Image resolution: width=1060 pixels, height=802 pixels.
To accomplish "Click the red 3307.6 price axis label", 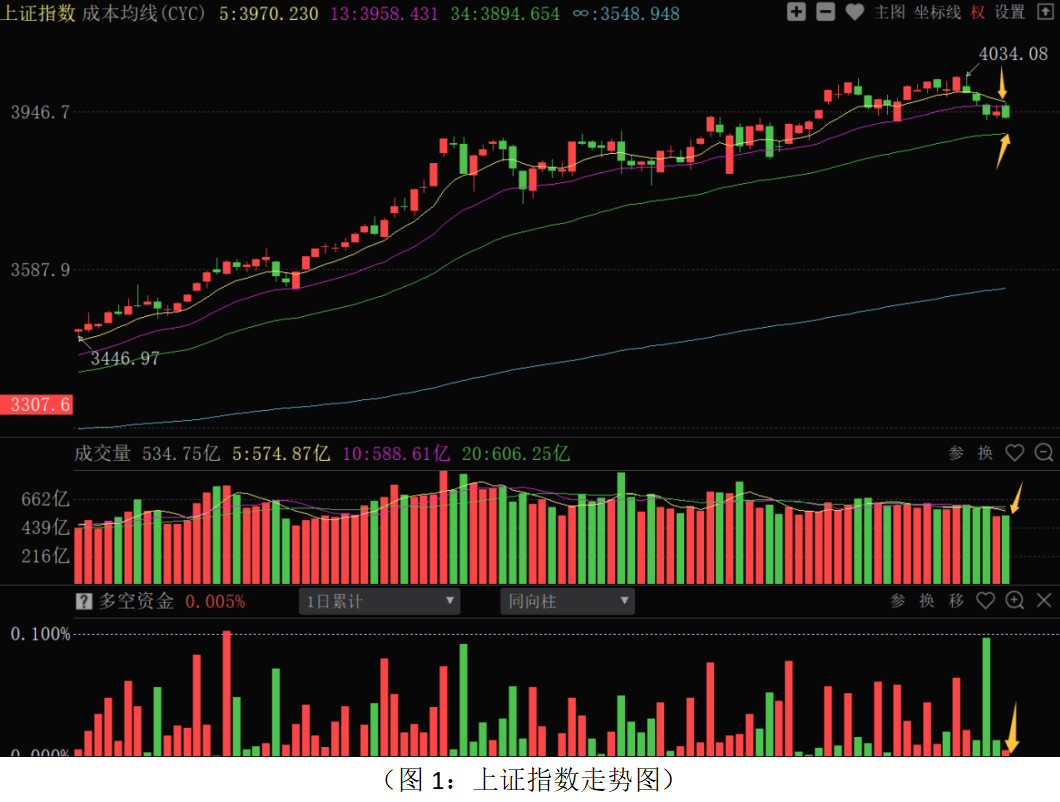I will pyautogui.click(x=37, y=404).
